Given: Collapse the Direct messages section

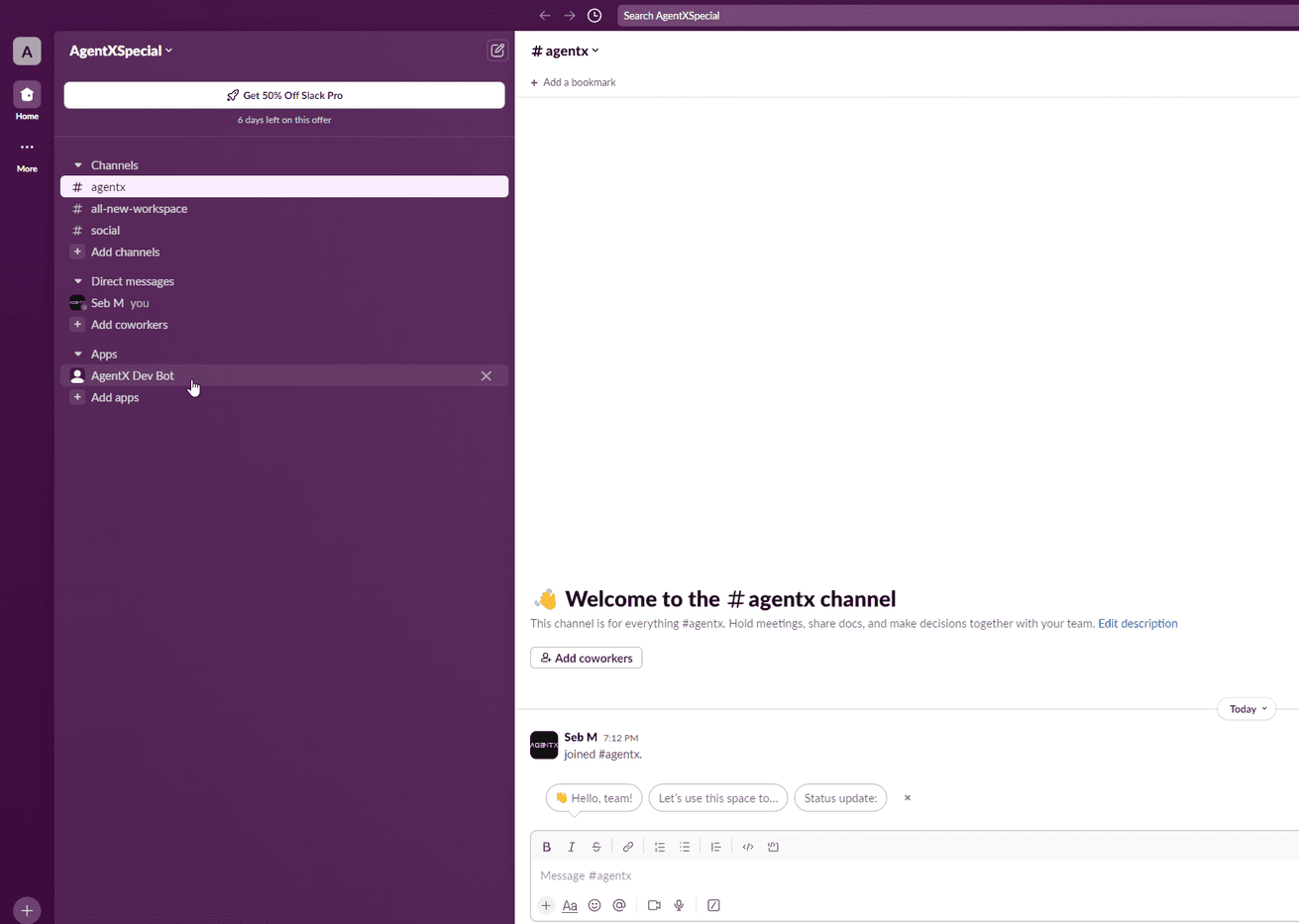Looking at the screenshot, I should coord(78,281).
